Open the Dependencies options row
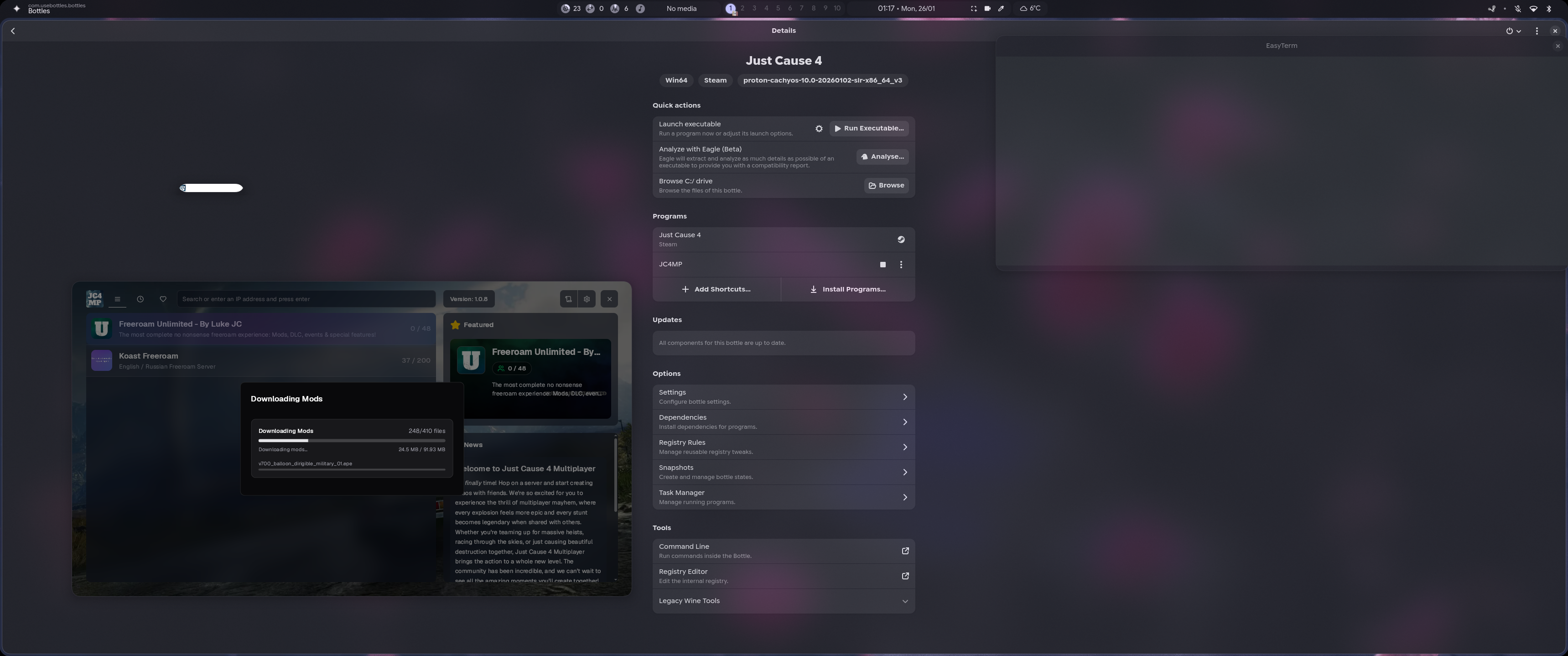This screenshot has width=1568, height=656. (x=783, y=422)
